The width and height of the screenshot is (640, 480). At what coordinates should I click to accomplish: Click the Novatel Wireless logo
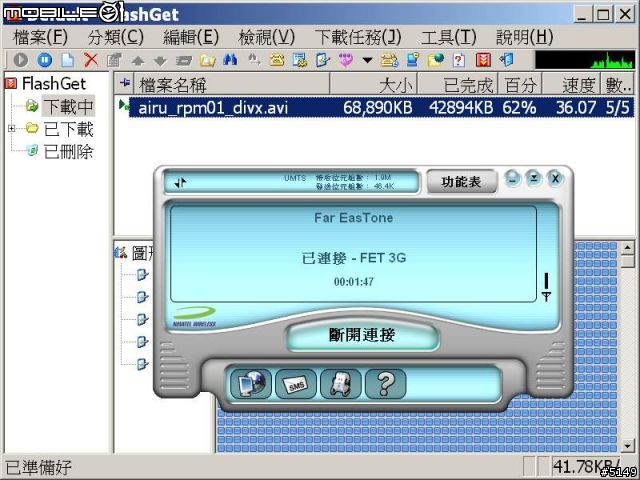pyautogui.click(x=194, y=317)
